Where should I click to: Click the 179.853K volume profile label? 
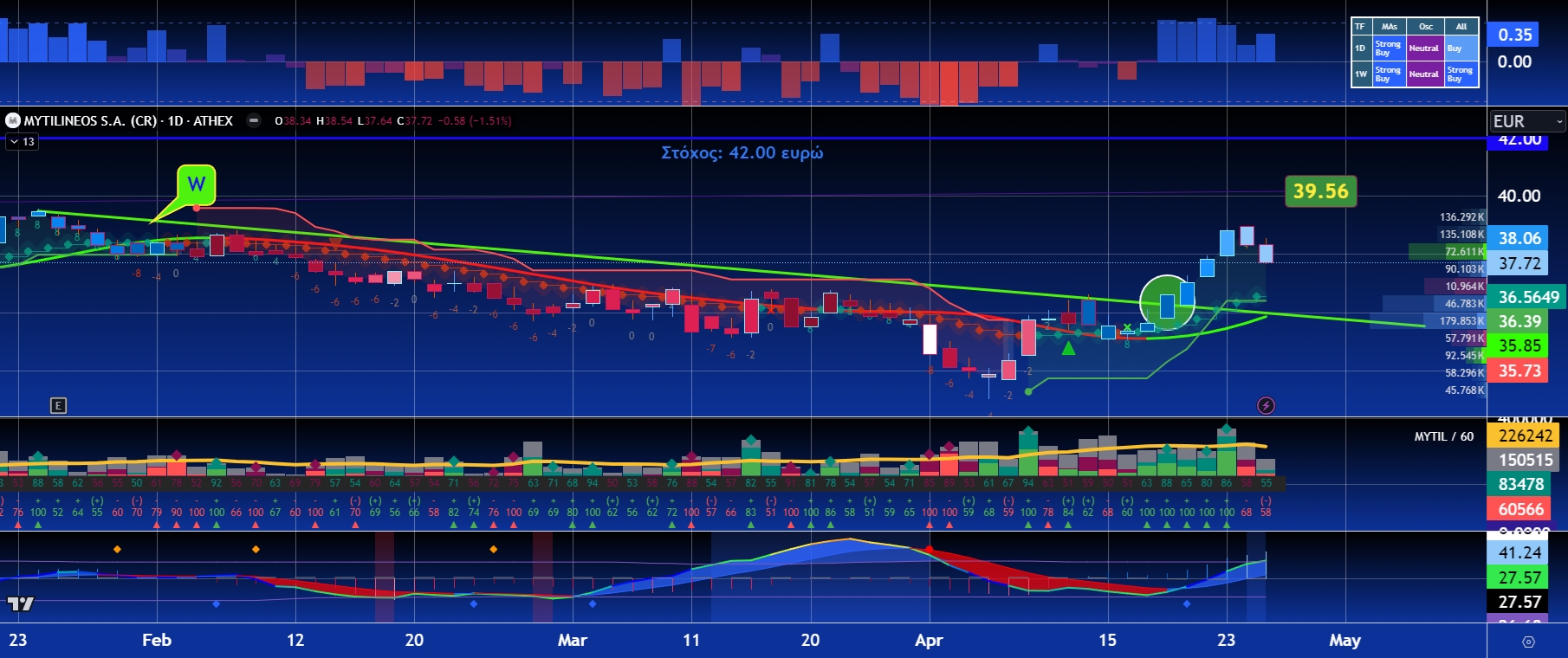(1461, 321)
